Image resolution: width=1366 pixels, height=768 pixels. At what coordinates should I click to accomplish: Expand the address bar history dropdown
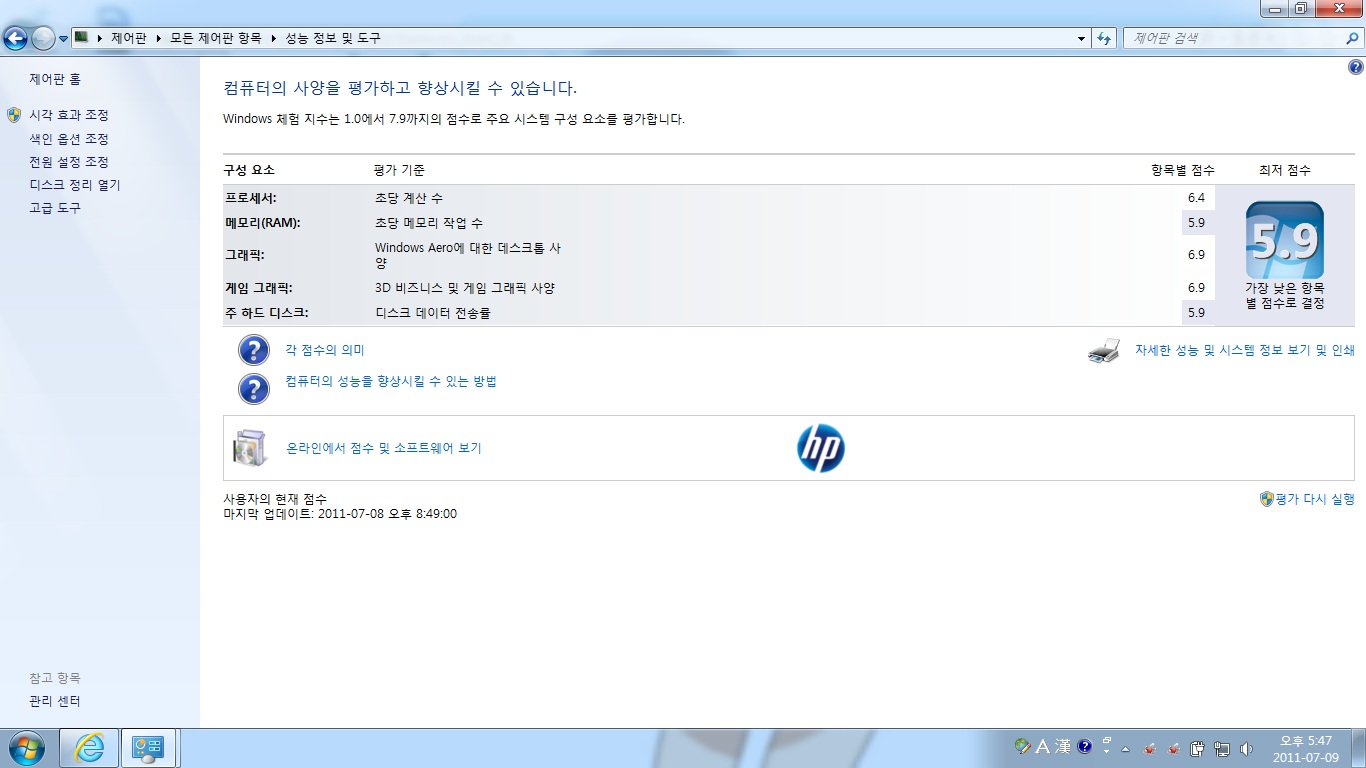[x=1082, y=39]
